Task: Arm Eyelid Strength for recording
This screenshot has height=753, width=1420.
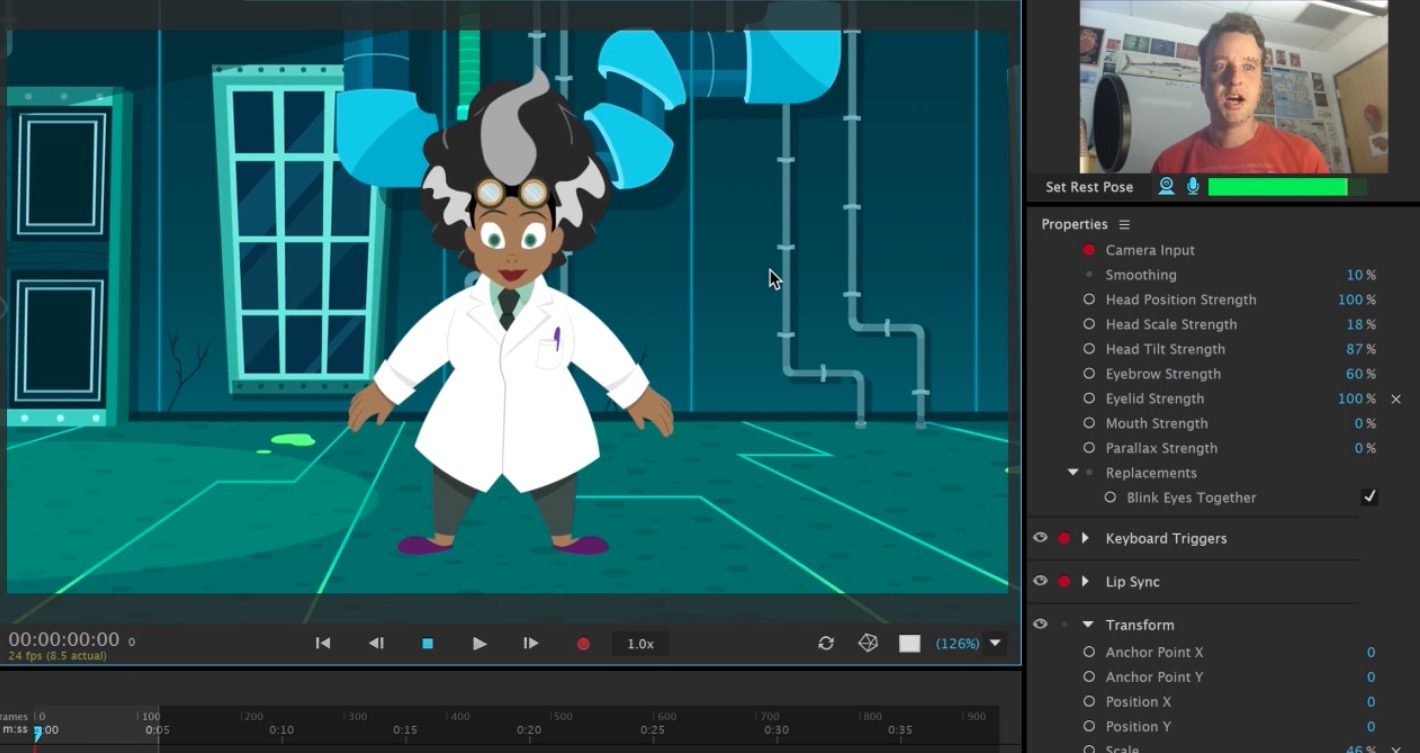Action: (x=1089, y=398)
